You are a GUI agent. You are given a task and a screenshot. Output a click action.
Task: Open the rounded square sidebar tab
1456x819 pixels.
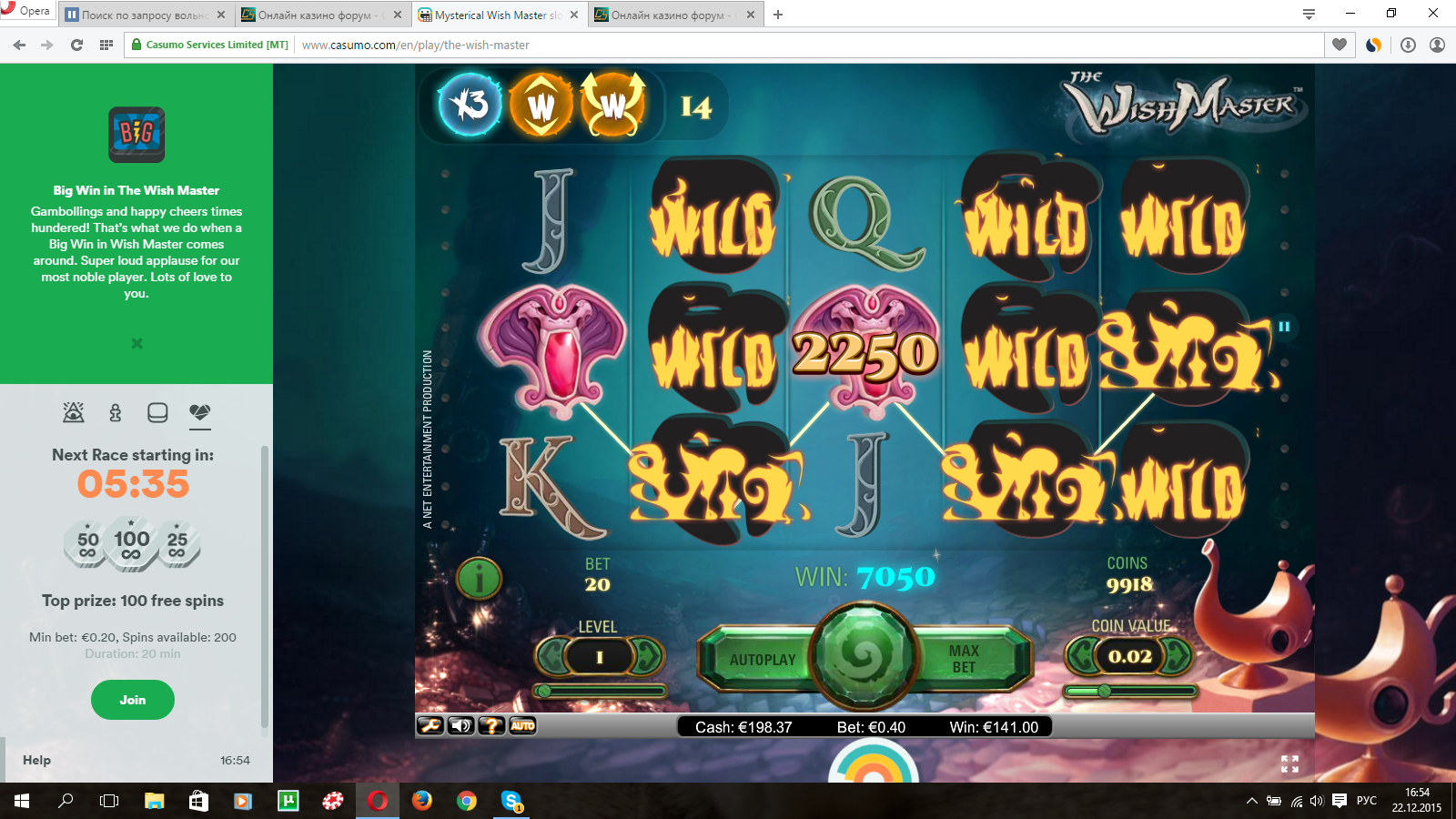coord(157,412)
